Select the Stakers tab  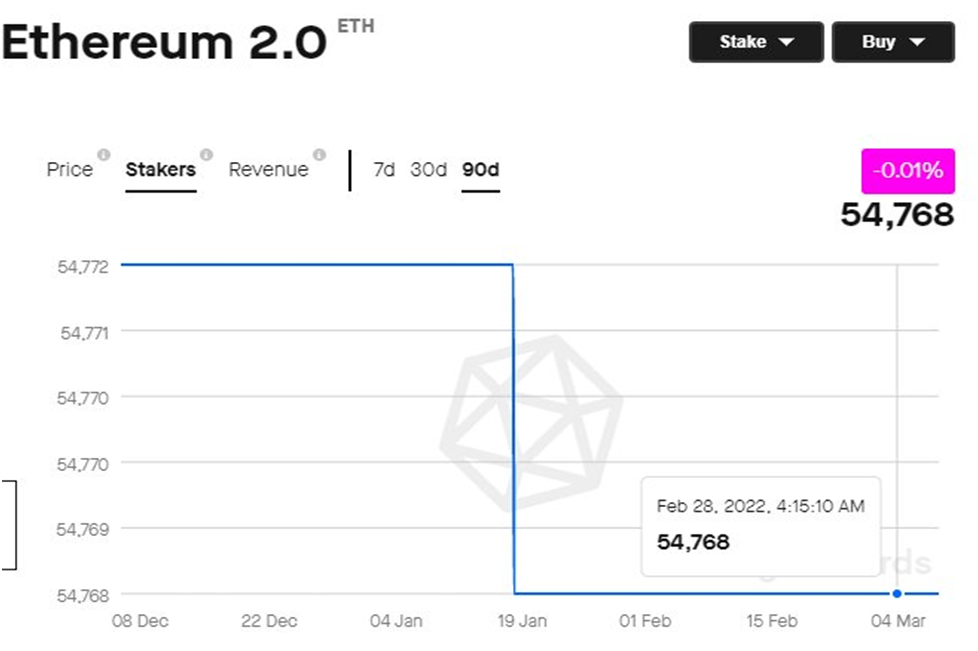(160, 170)
